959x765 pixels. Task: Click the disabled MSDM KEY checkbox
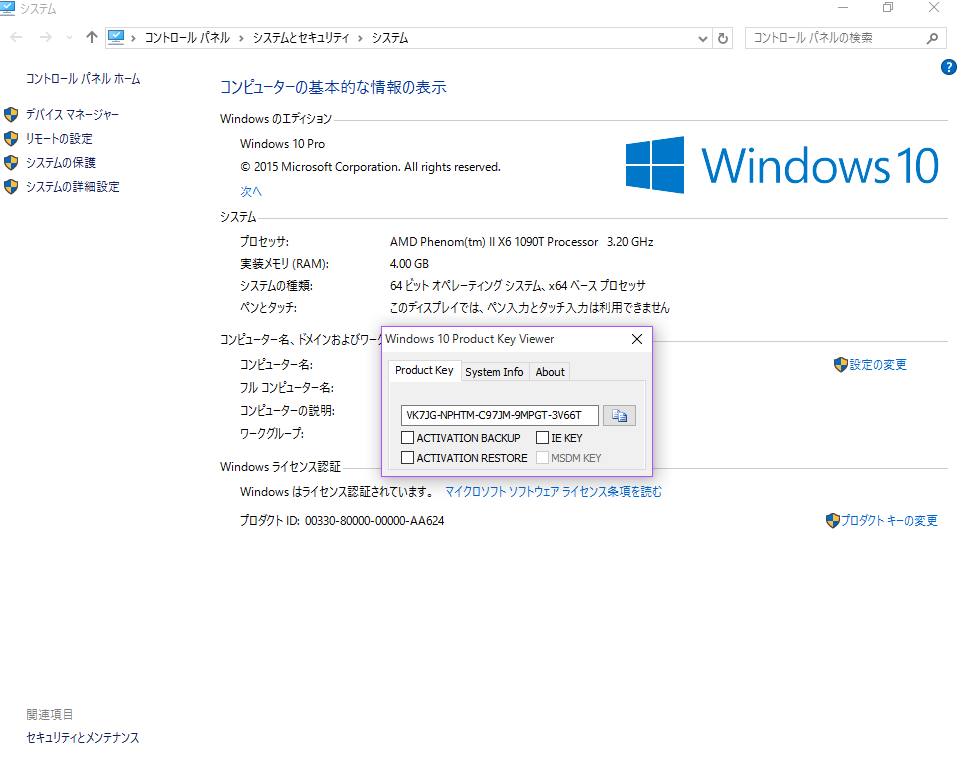click(542, 457)
